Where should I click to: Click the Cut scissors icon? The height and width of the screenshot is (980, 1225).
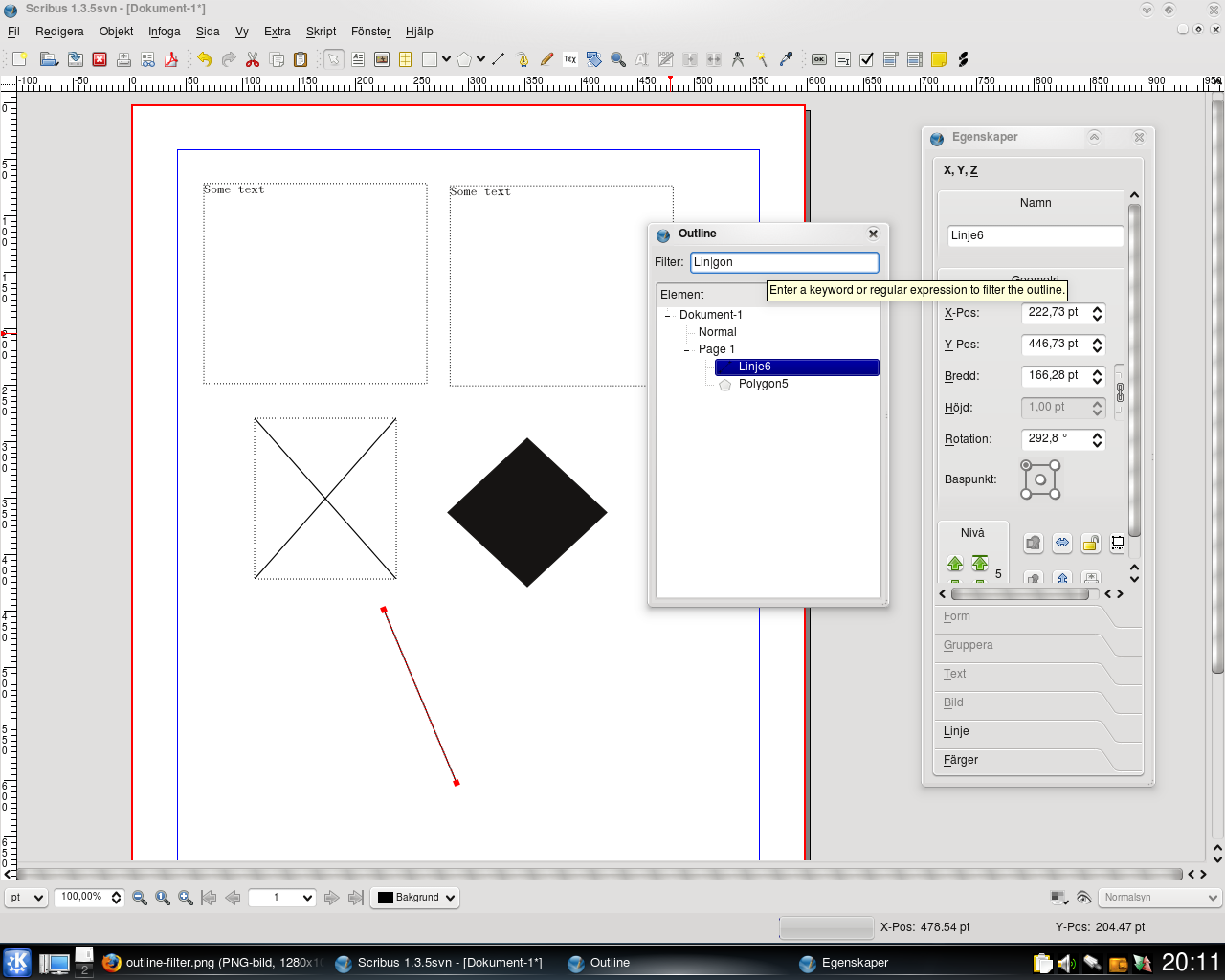pyautogui.click(x=253, y=59)
